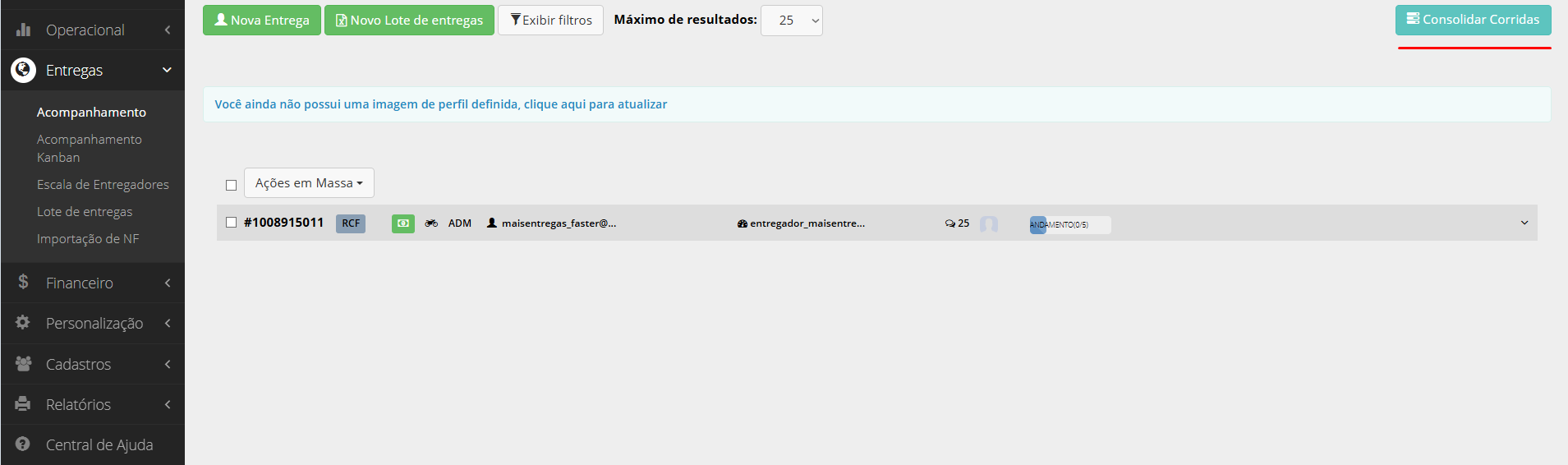Open Ações em Massa dropdown
The image size is (1568, 465).
[309, 183]
